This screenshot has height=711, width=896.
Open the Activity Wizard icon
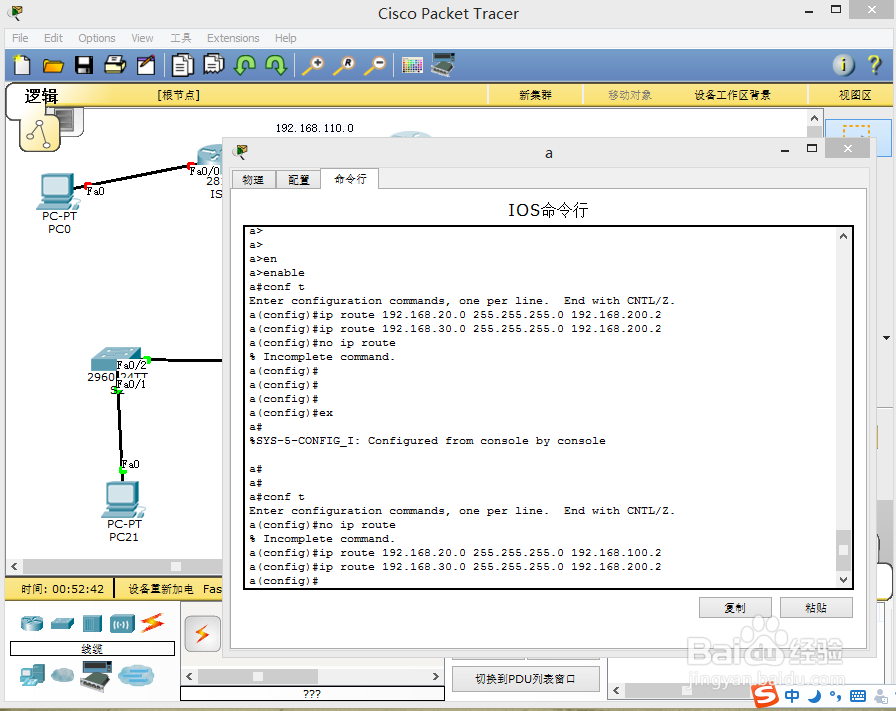(x=146, y=65)
